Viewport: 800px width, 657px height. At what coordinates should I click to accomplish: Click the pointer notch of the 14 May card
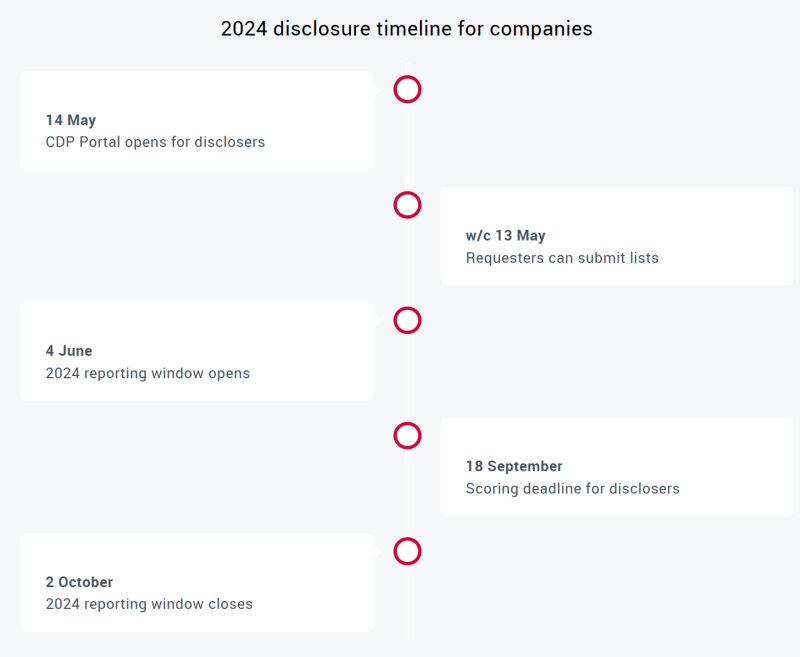click(376, 89)
